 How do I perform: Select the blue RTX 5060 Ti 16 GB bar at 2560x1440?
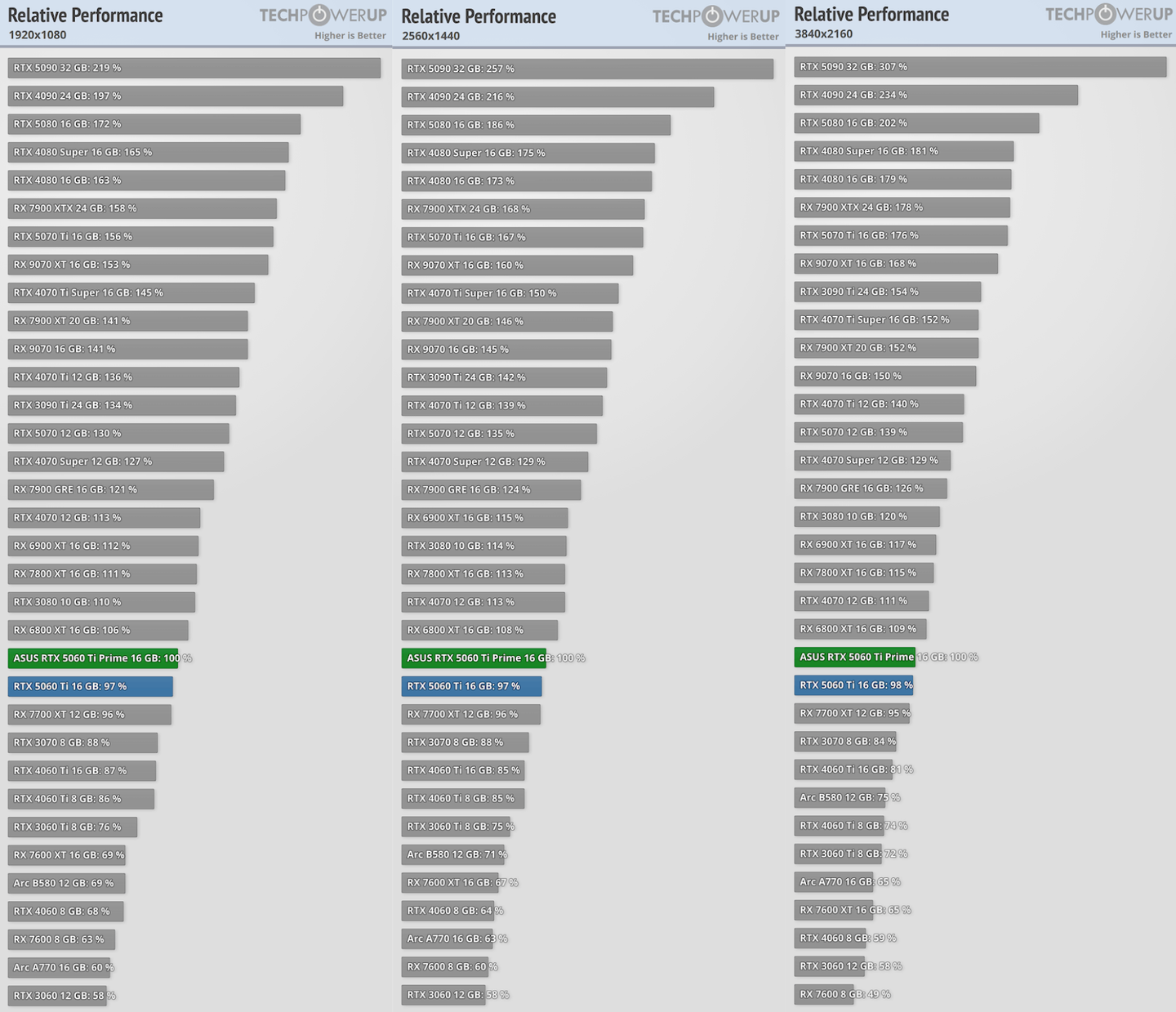[x=471, y=686]
